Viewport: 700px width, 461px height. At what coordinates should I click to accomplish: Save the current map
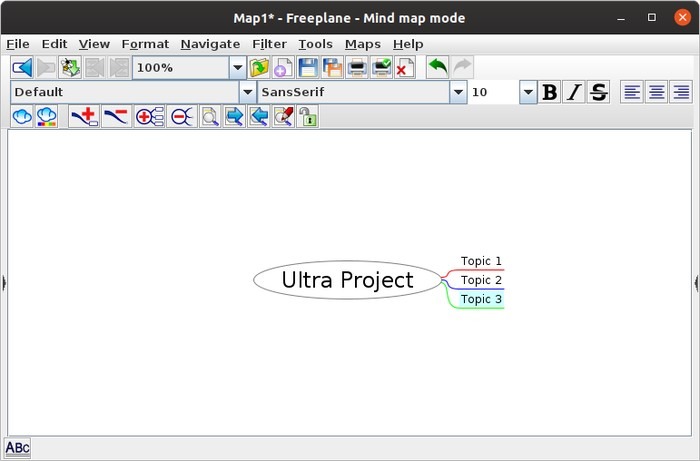[308, 68]
